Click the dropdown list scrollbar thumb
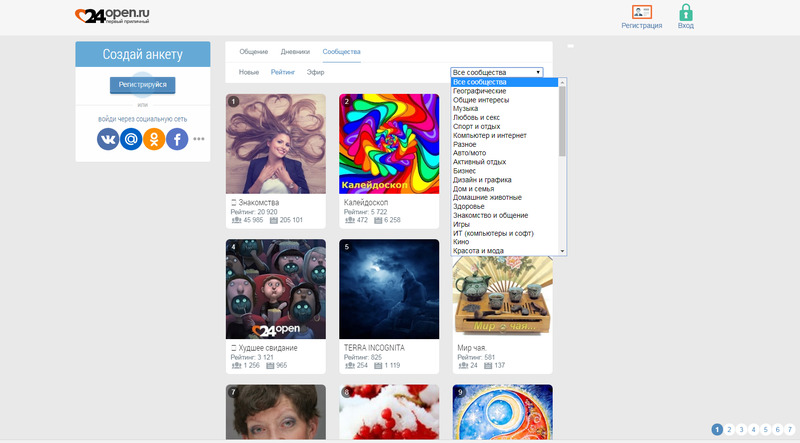This screenshot has width=800, height=443. [562, 121]
